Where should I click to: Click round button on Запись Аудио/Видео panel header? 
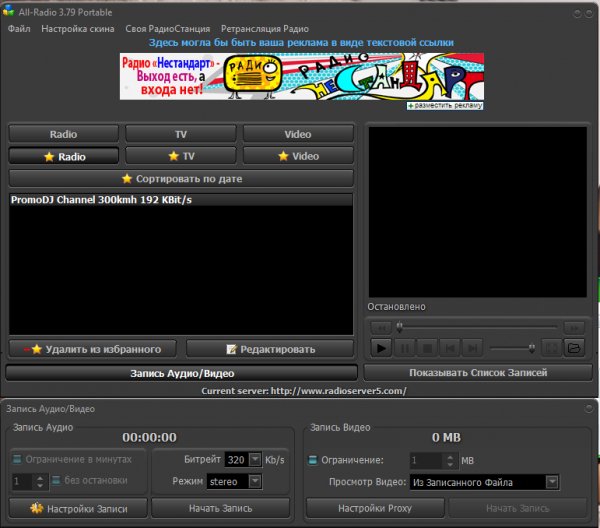pyautogui.click(x=589, y=408)
